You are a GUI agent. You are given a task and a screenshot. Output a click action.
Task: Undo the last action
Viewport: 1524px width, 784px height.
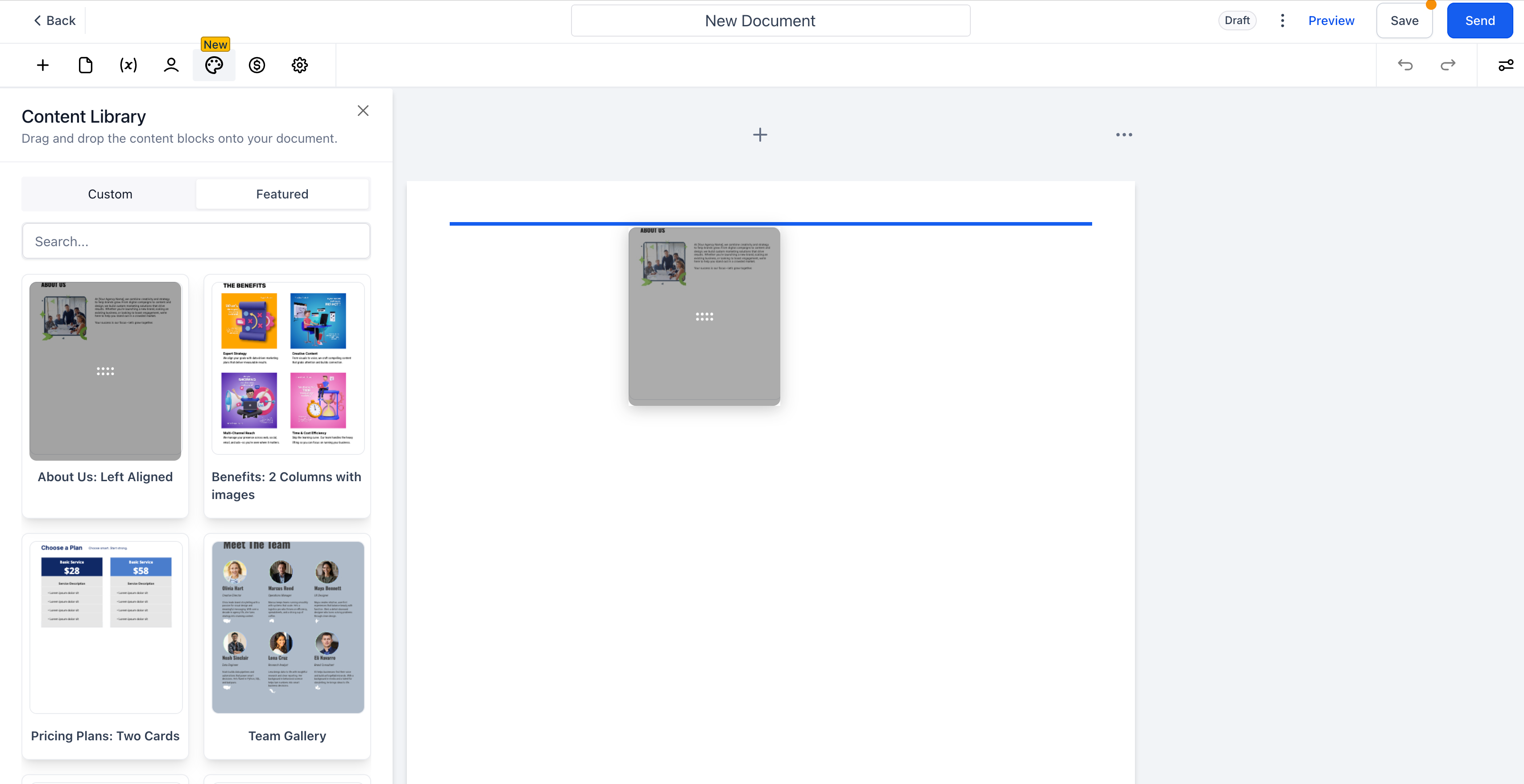pos(1405,65)
